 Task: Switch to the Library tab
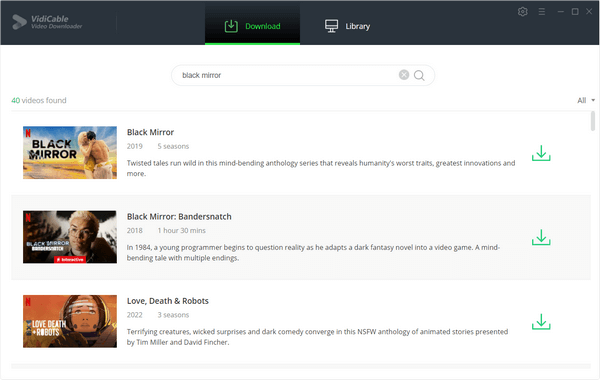point(347,26)
